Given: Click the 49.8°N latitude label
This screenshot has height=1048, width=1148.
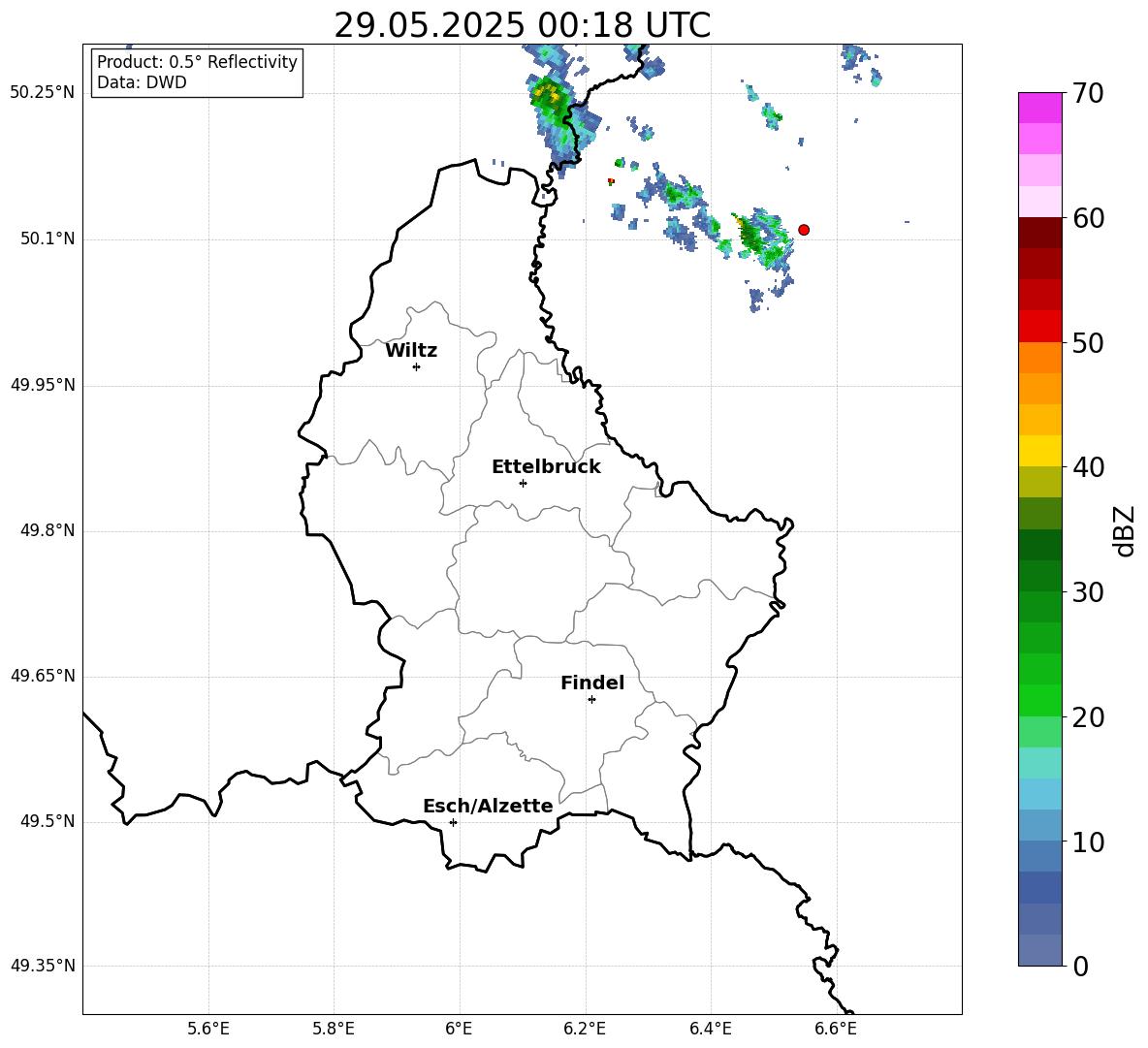Looking at the screenshot, I should click(48, 530).
